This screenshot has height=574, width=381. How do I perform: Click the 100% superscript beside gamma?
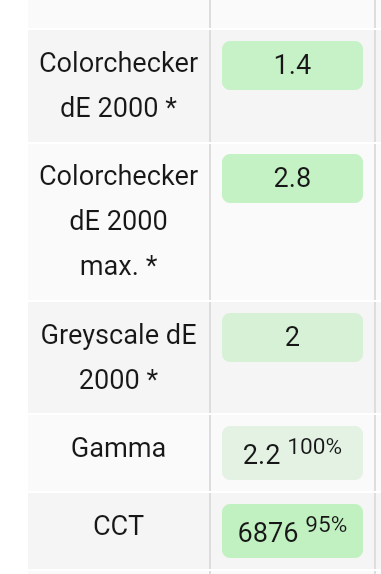(315, 446)
